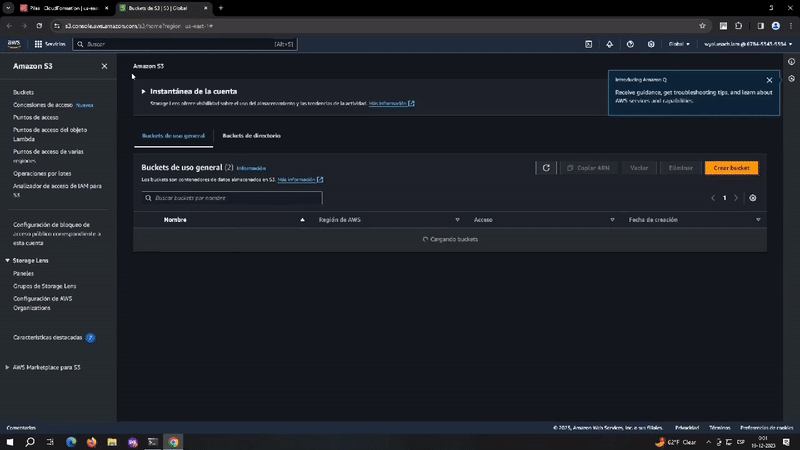The height and width of the screenshot is (450, 800).
Task: Open the Chrome extensions puzzle icon
Action: 738,26
